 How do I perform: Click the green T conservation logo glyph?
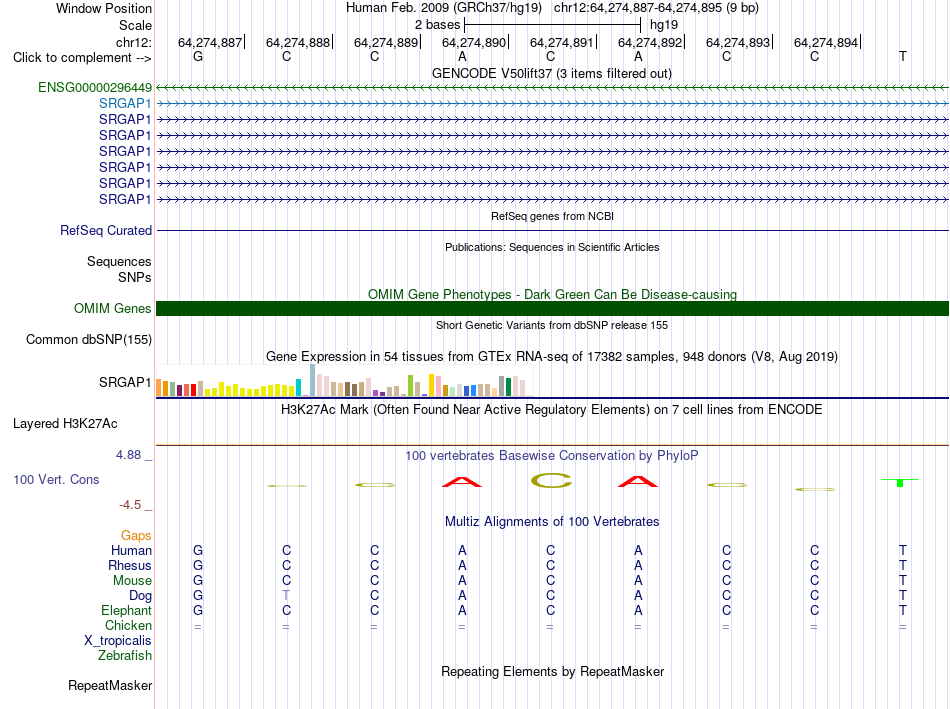[900, 482]
